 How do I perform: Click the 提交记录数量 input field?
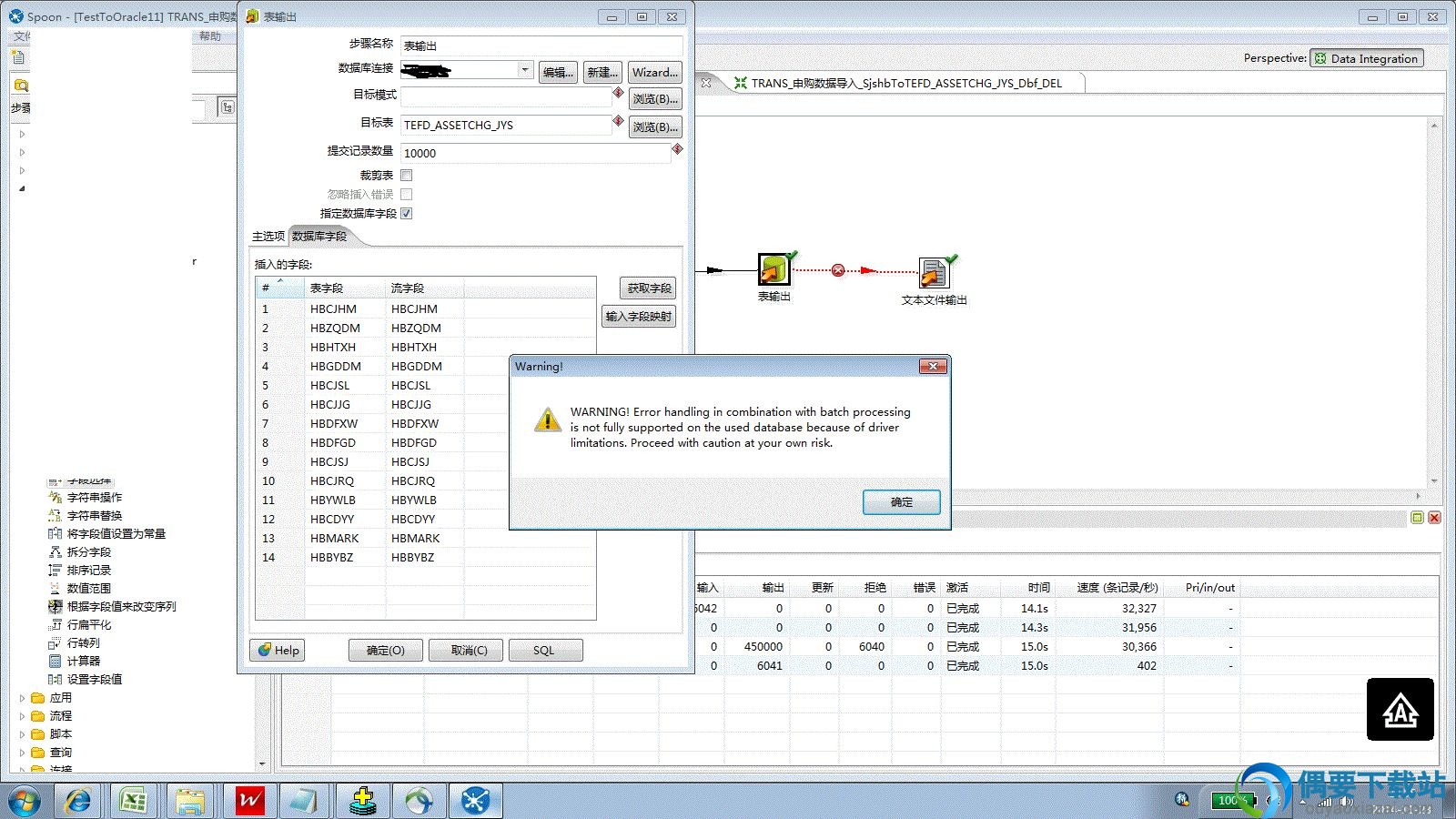click(535, 153)
